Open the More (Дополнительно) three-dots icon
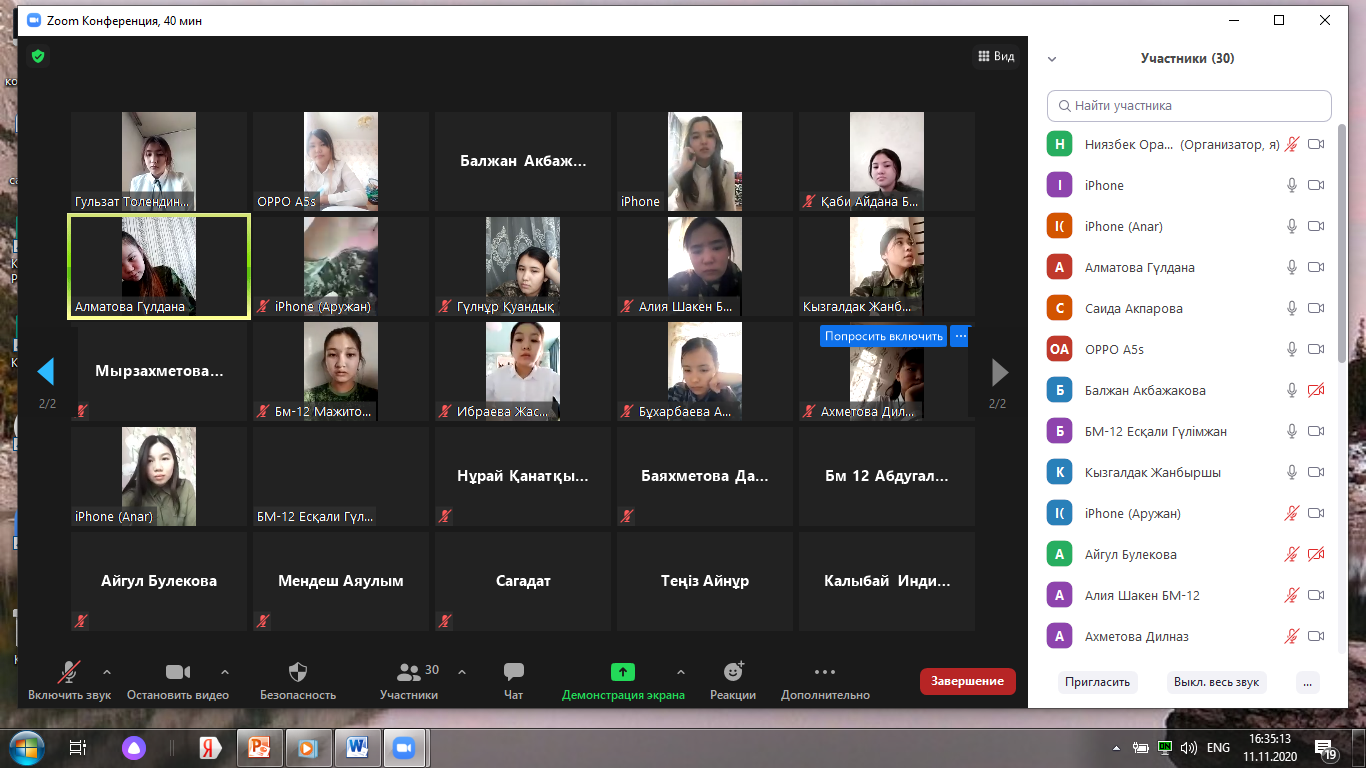 824,672
